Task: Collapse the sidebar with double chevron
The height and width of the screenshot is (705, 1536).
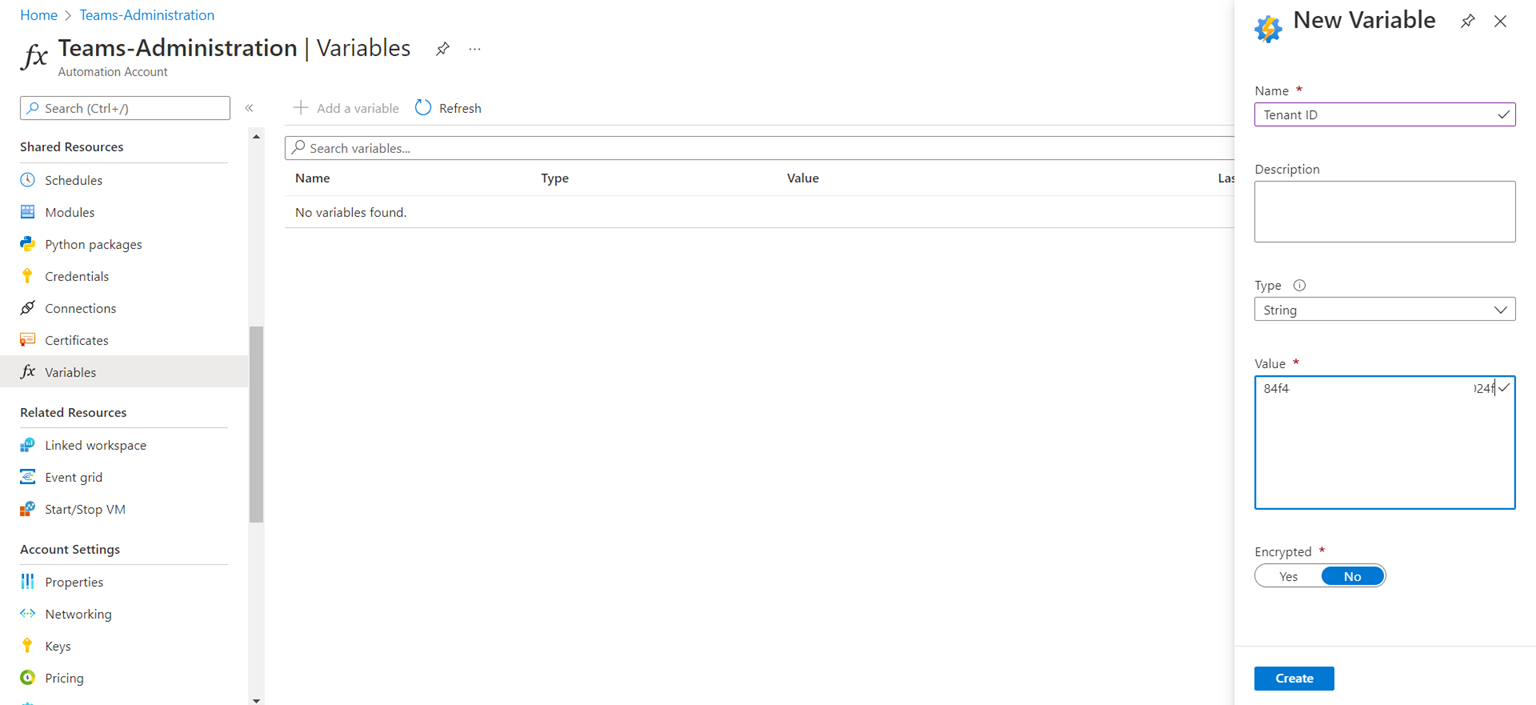Action: click(x=249, y=108)
